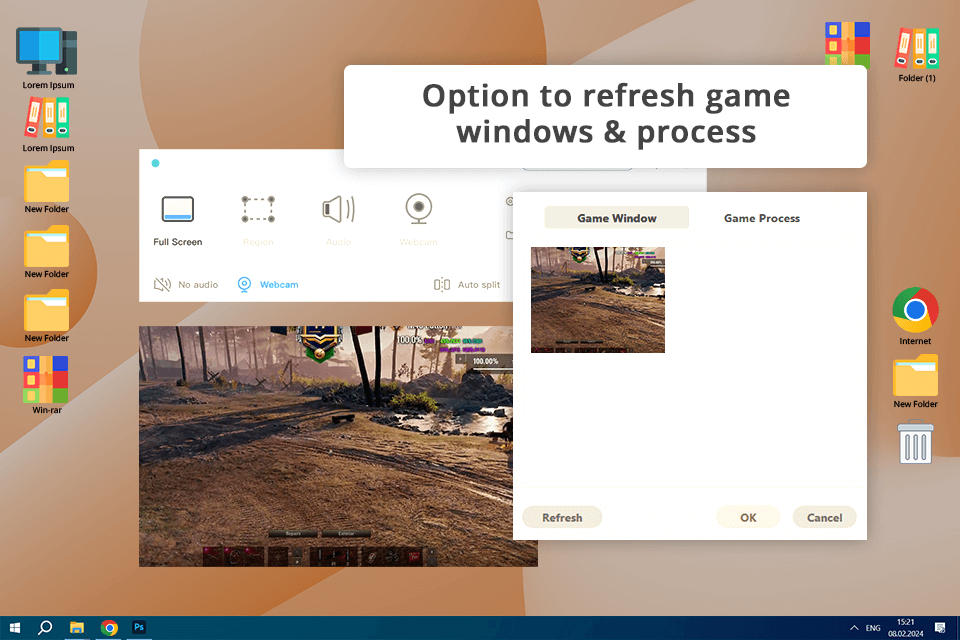
Task: Open the Win-rar desktop icon
Action: tap(47, 385)
